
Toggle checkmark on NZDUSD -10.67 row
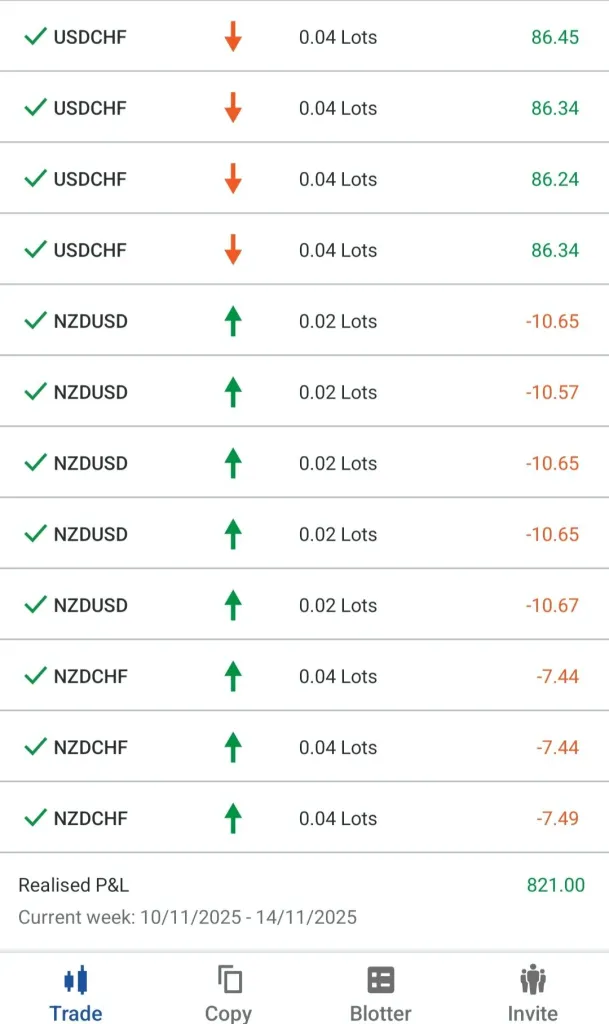(x=36, y=605)
